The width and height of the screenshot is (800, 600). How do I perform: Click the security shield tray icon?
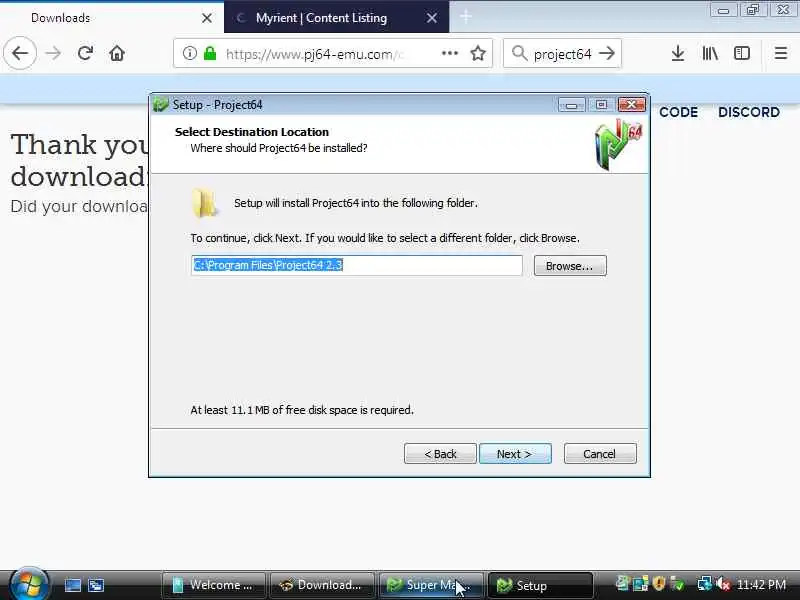click(x=659, y=583)
